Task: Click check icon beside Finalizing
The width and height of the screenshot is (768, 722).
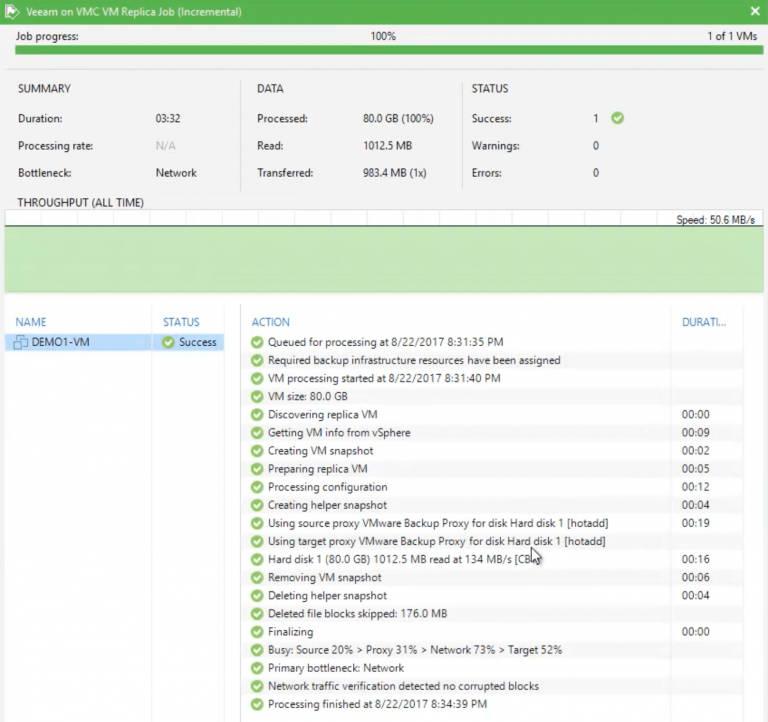Action: [x=257, y=632]
